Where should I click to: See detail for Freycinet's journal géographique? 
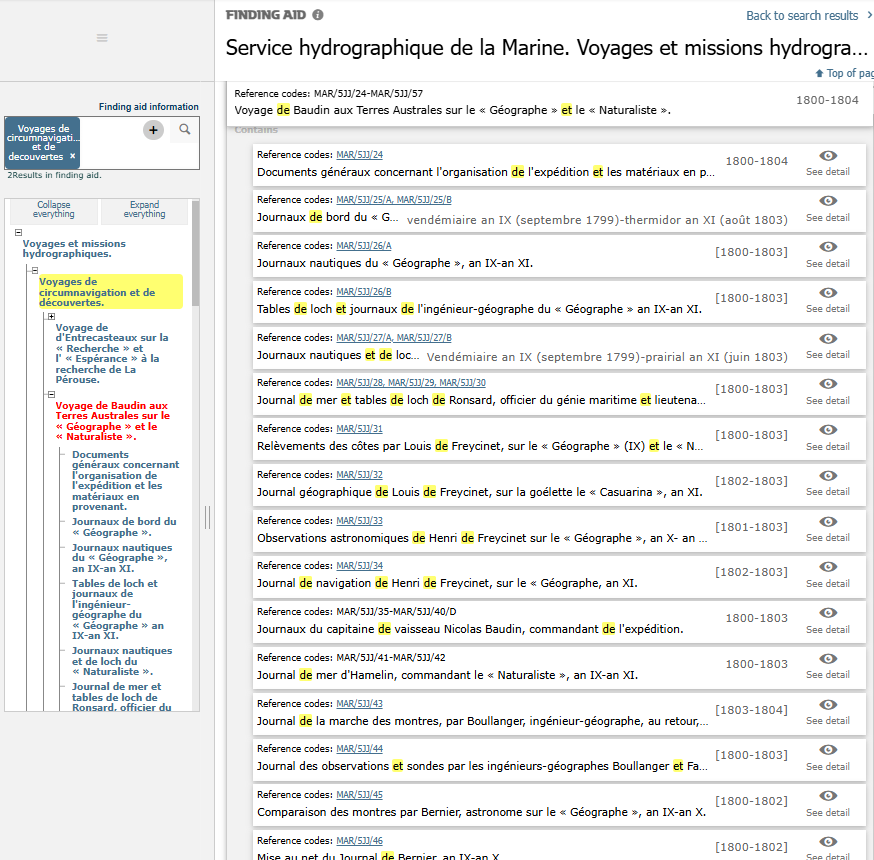828,486
